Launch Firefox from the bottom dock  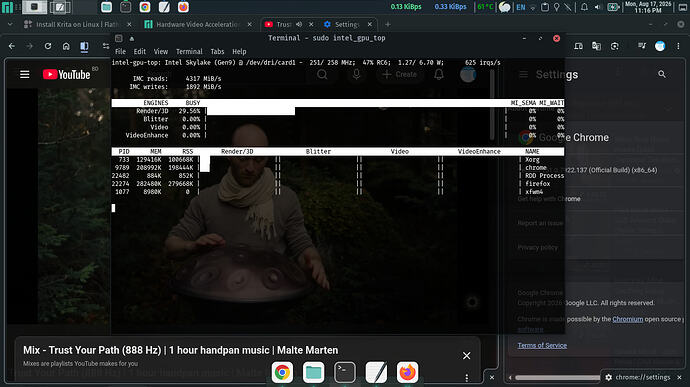[407, 372]
